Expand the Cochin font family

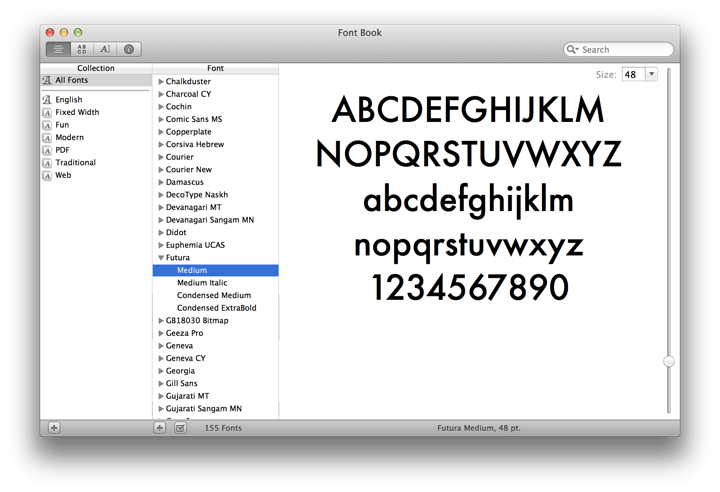[161, 107]
